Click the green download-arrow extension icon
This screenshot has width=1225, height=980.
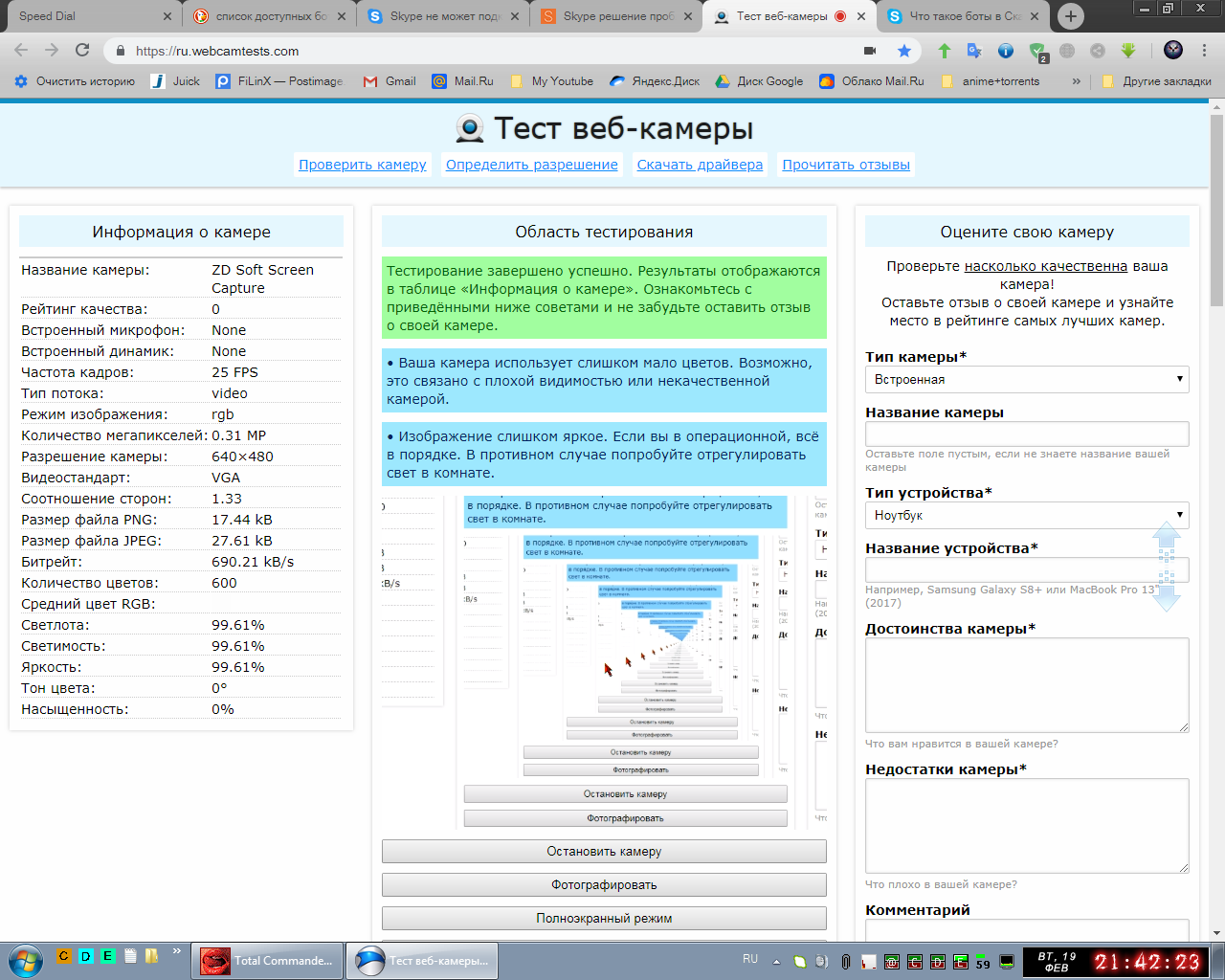point(1128,51)
